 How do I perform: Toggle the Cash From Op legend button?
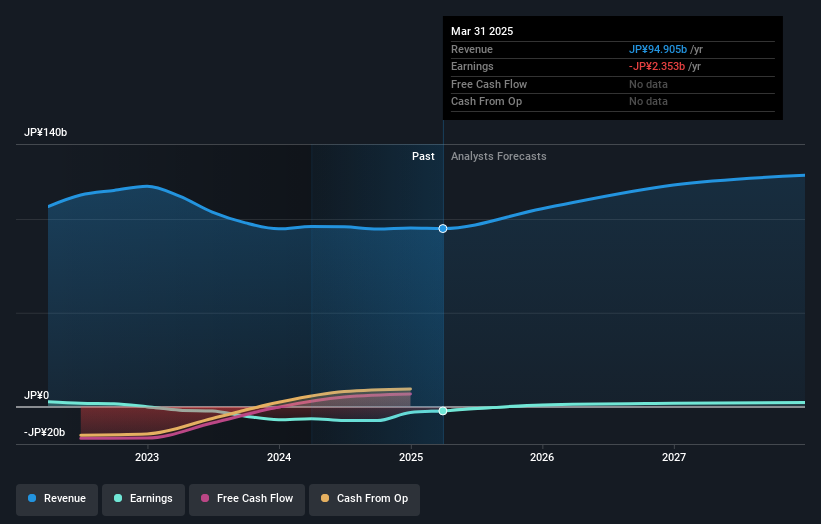point(364,499)
